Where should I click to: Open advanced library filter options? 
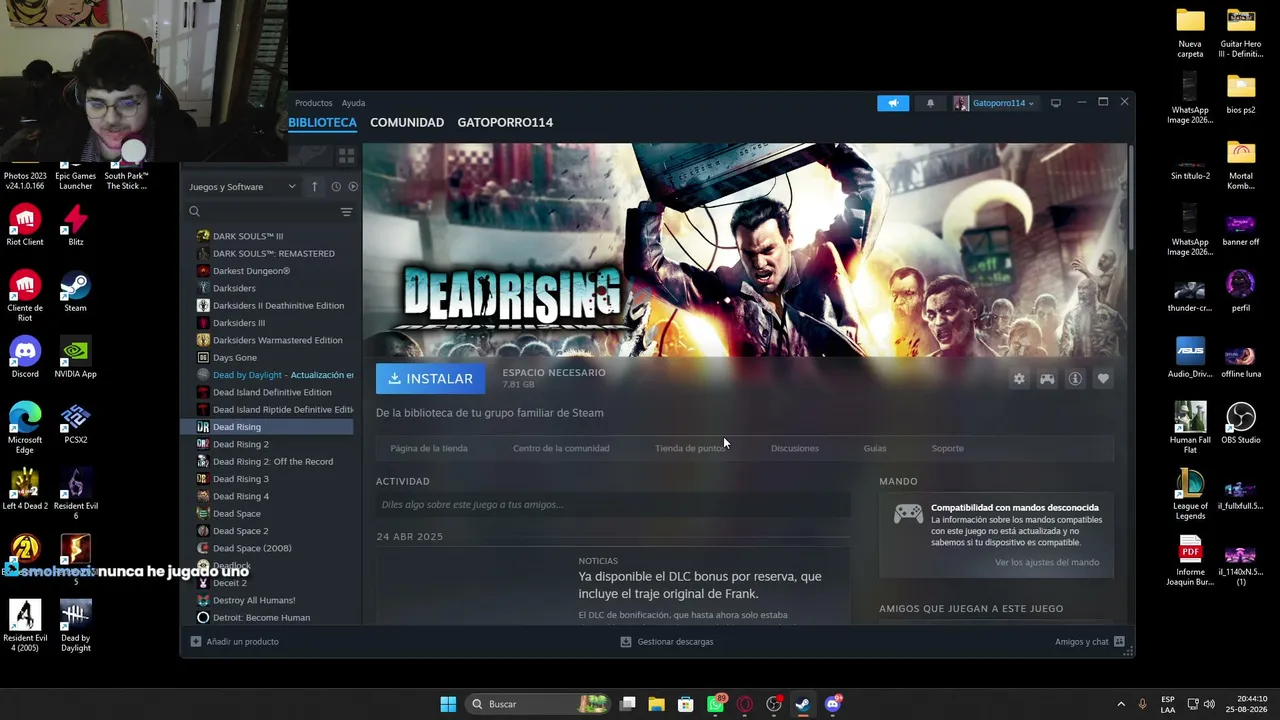(346, 212)
